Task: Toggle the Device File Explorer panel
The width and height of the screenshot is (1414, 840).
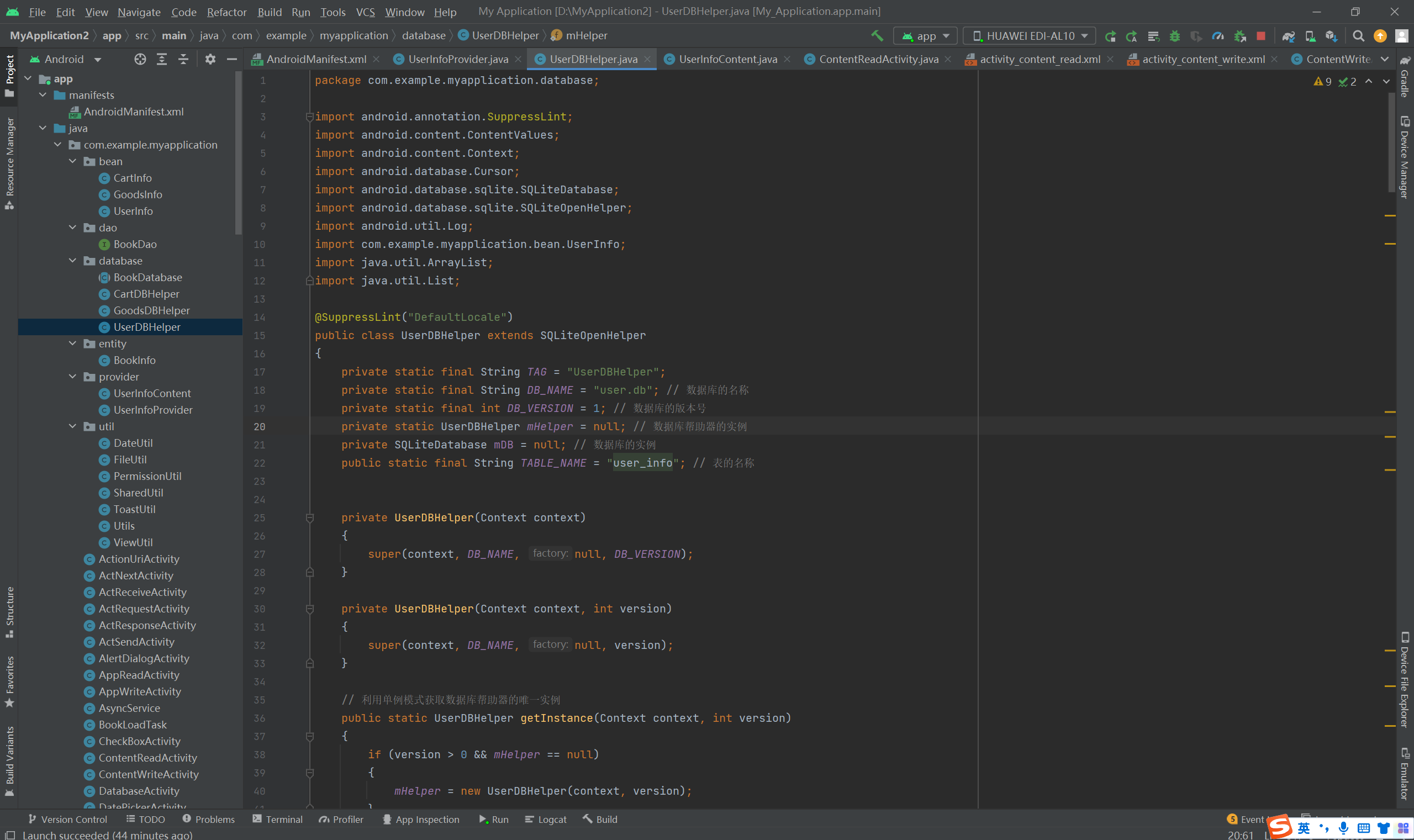Action: coord(1405,679)
